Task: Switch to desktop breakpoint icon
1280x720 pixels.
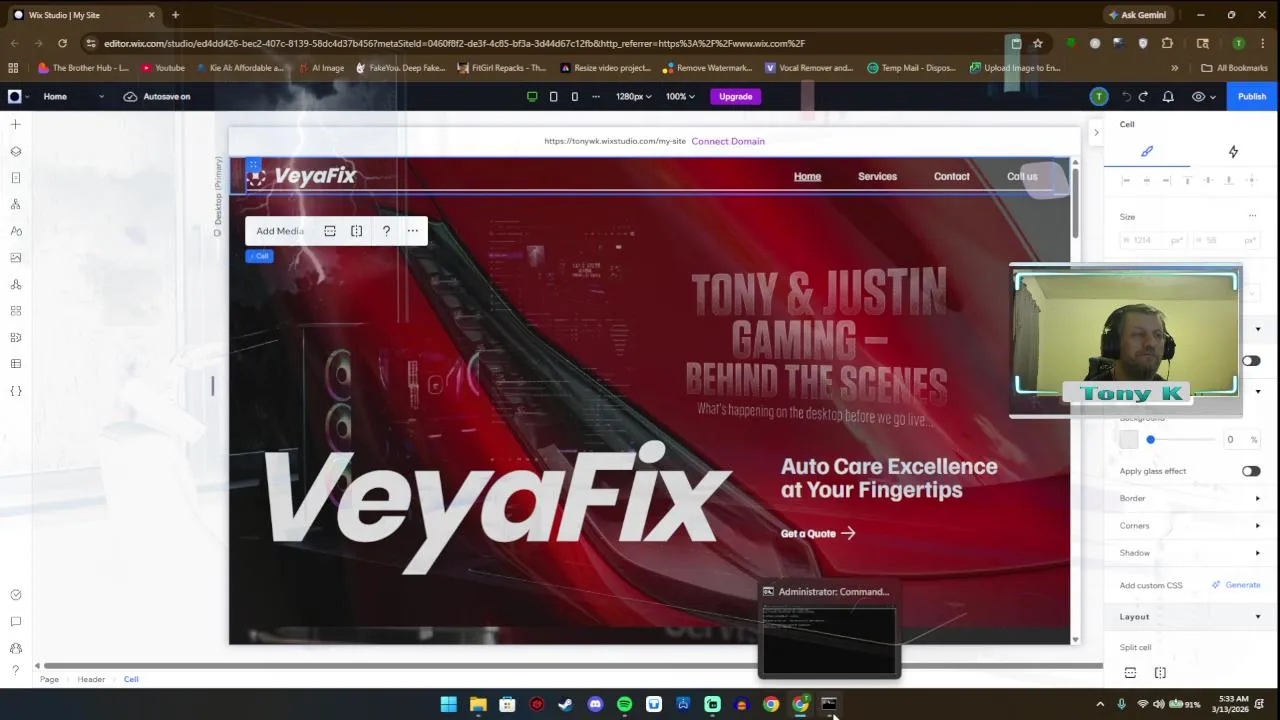Action: point(532,96)
